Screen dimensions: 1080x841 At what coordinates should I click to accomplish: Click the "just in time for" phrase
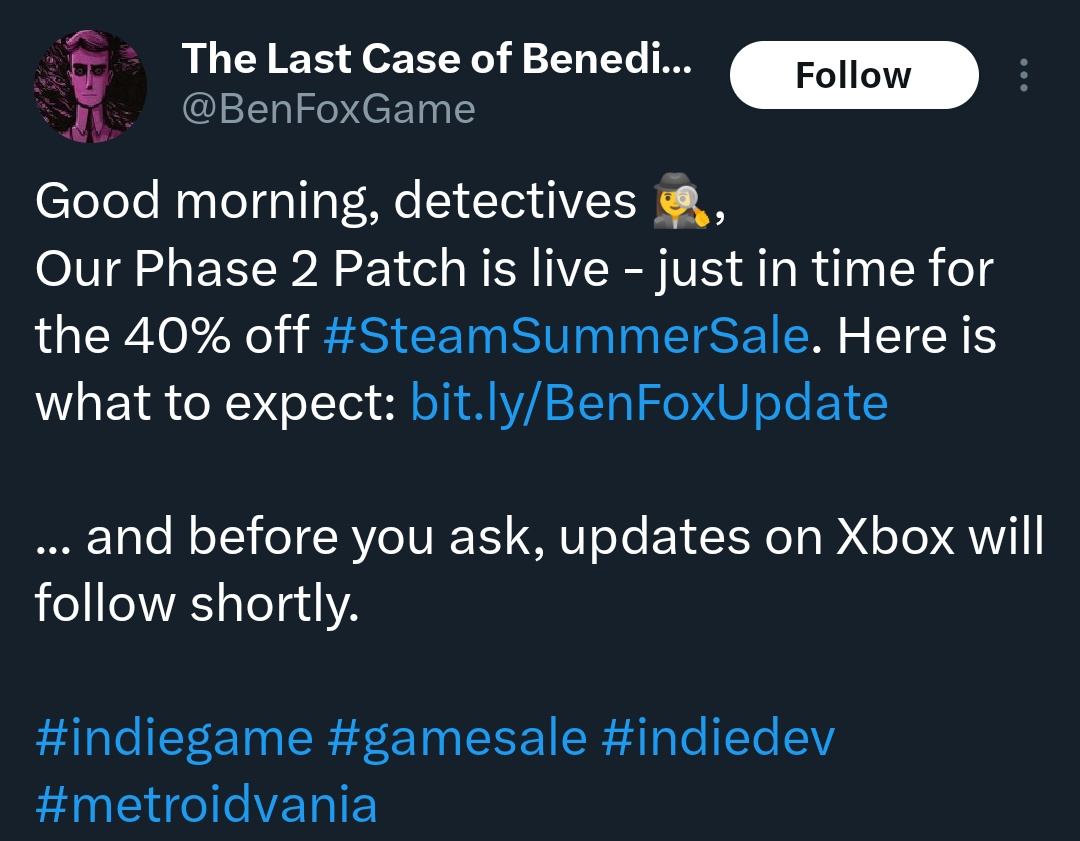click(824, 270)
